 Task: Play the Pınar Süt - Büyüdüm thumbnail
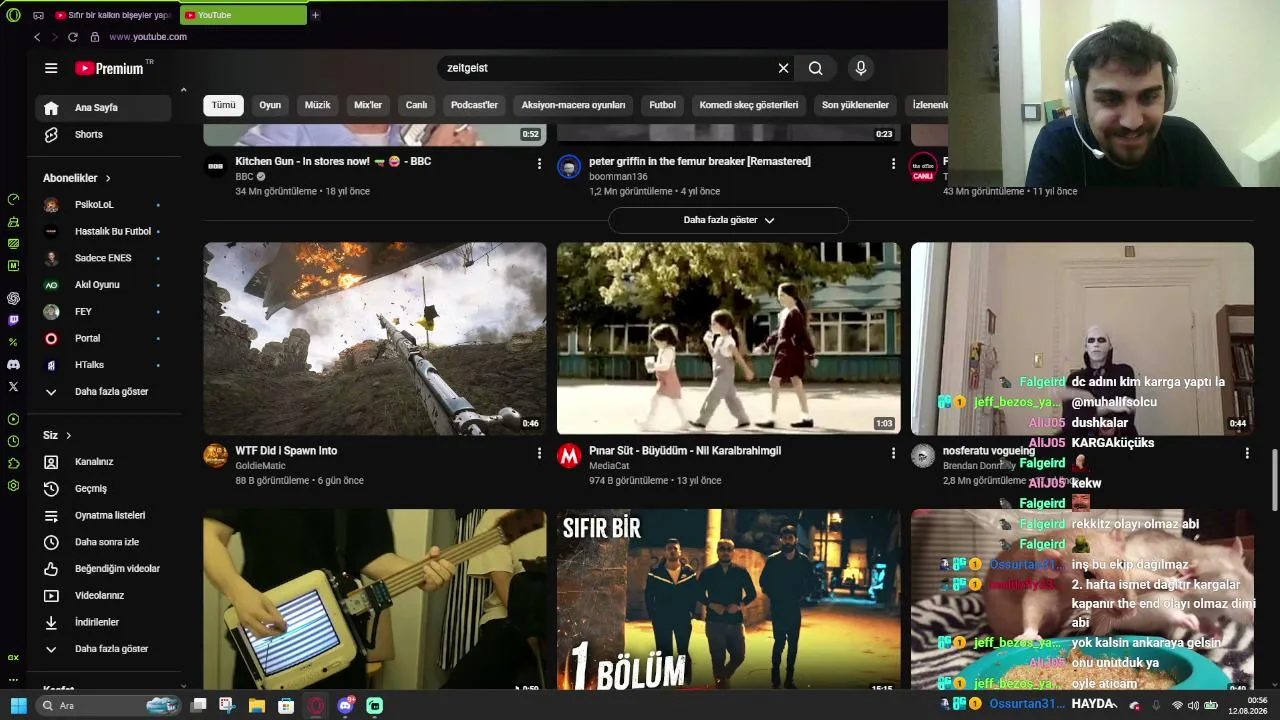tap(728, 338)
